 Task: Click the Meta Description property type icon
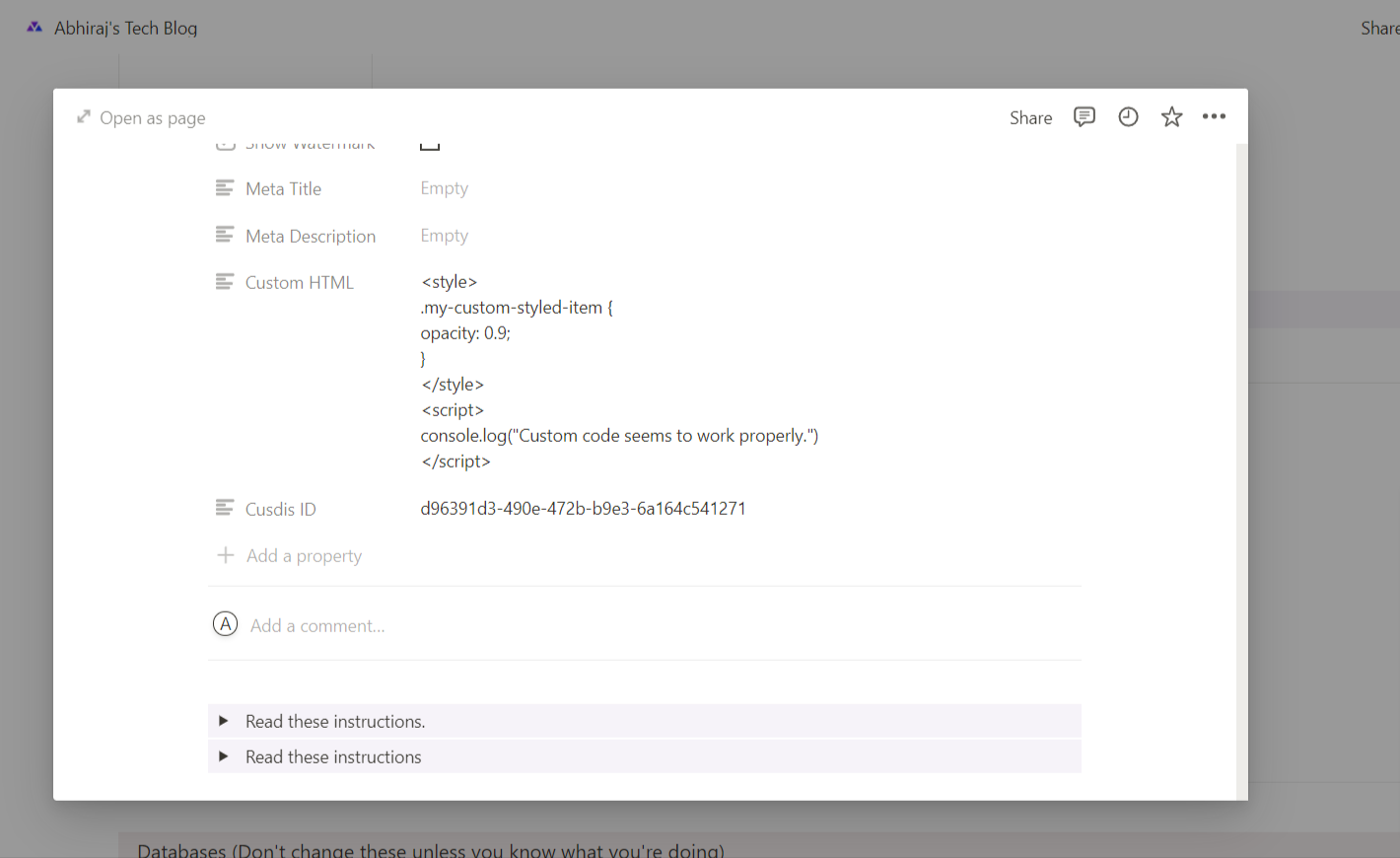(x=225, y=235)
